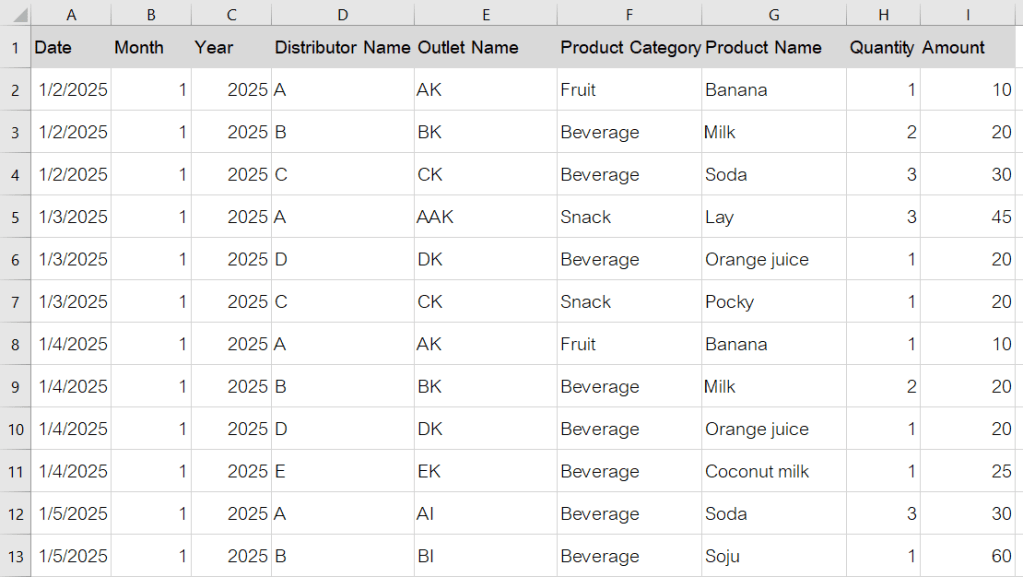This screenshot has height=577, width=1023.
Task: Click the Quantity header cell
Action: pyautogui.click(x=883, y=47)
